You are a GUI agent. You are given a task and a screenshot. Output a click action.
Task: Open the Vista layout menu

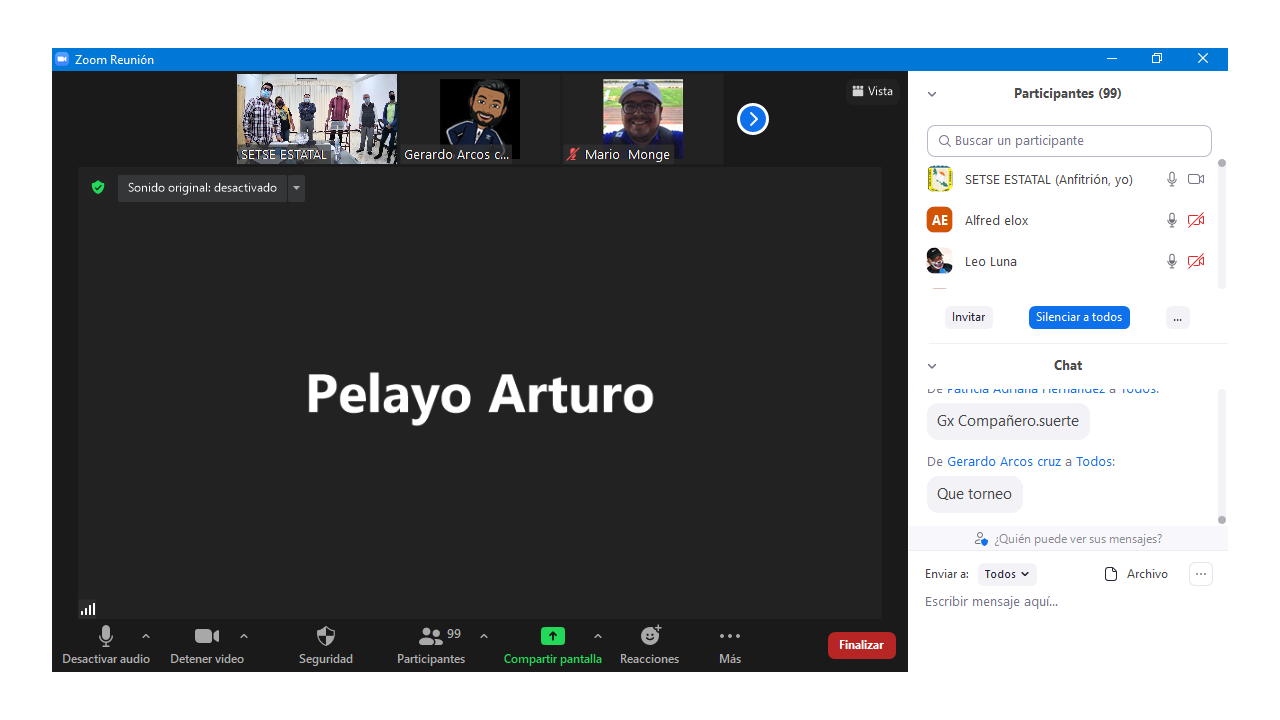[x=873, y=91]
